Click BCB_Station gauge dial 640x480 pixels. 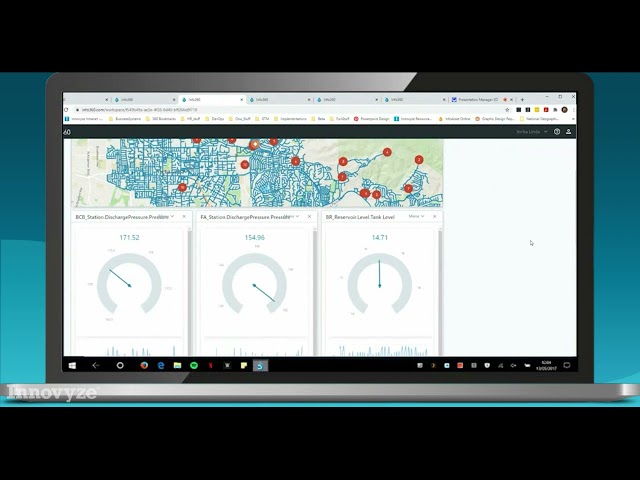129,284
